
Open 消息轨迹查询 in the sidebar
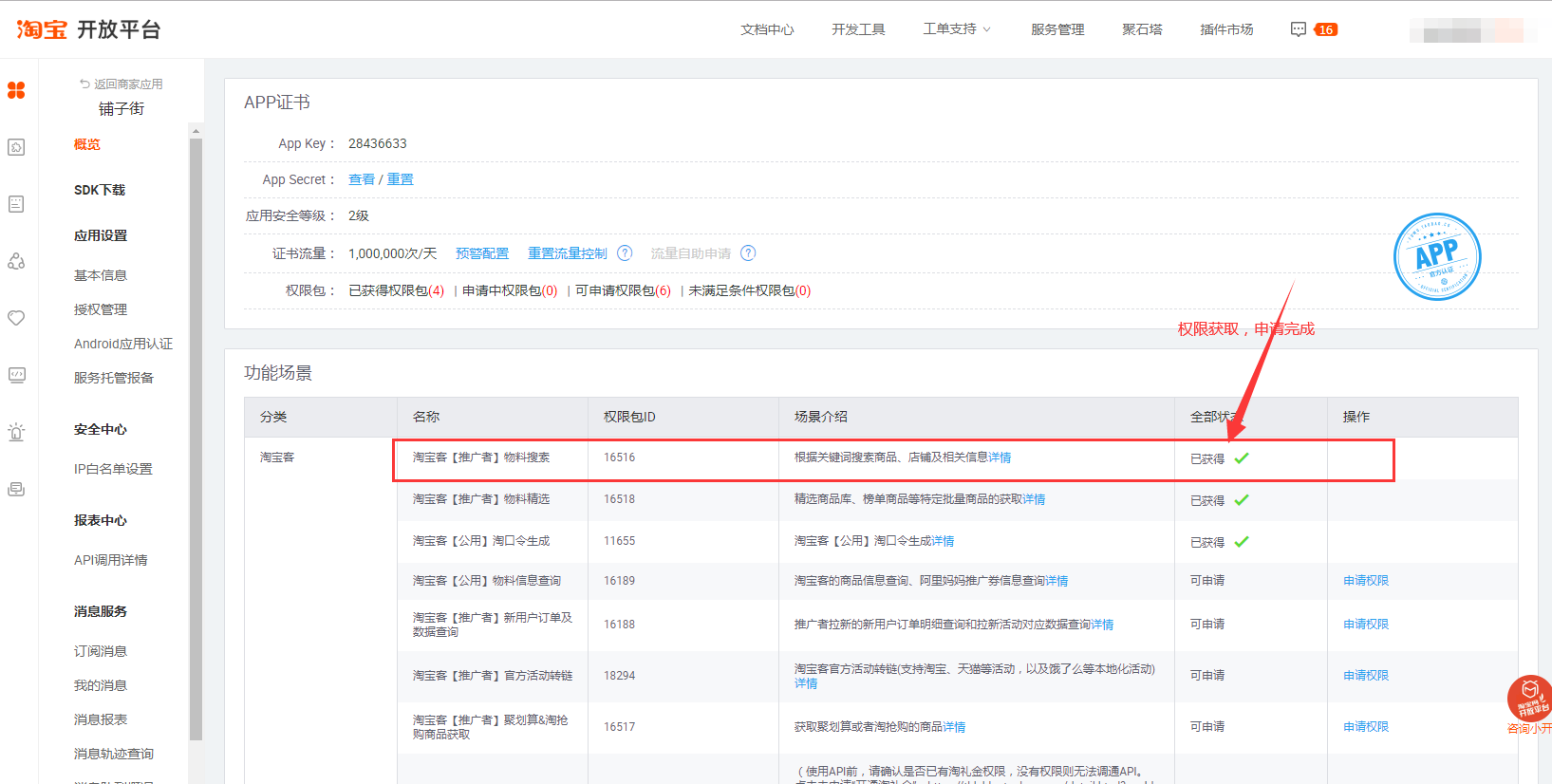[114, 754]
